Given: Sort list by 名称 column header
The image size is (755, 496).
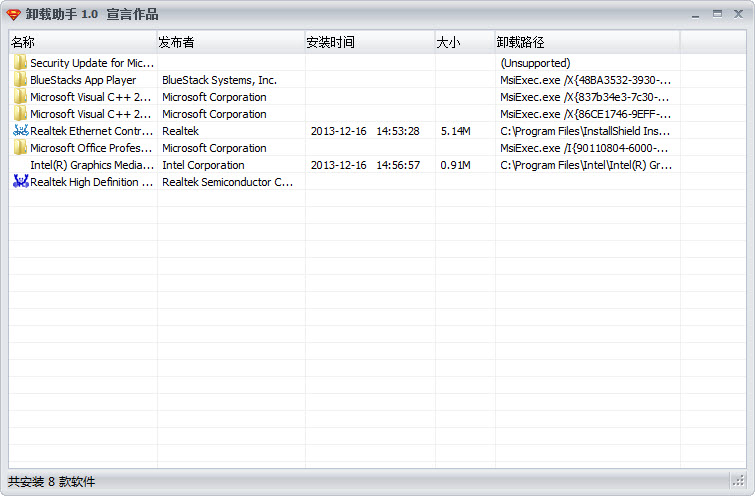Looking at the screenshot, I should (83, 42).
